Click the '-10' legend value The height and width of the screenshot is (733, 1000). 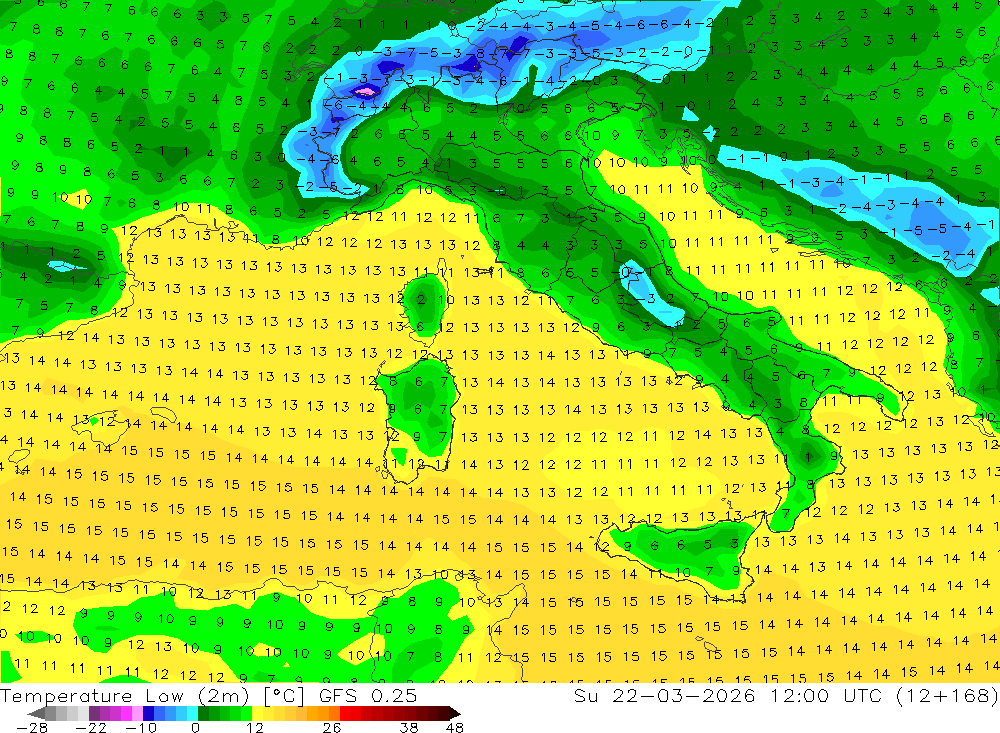click(x=140, y=727)
